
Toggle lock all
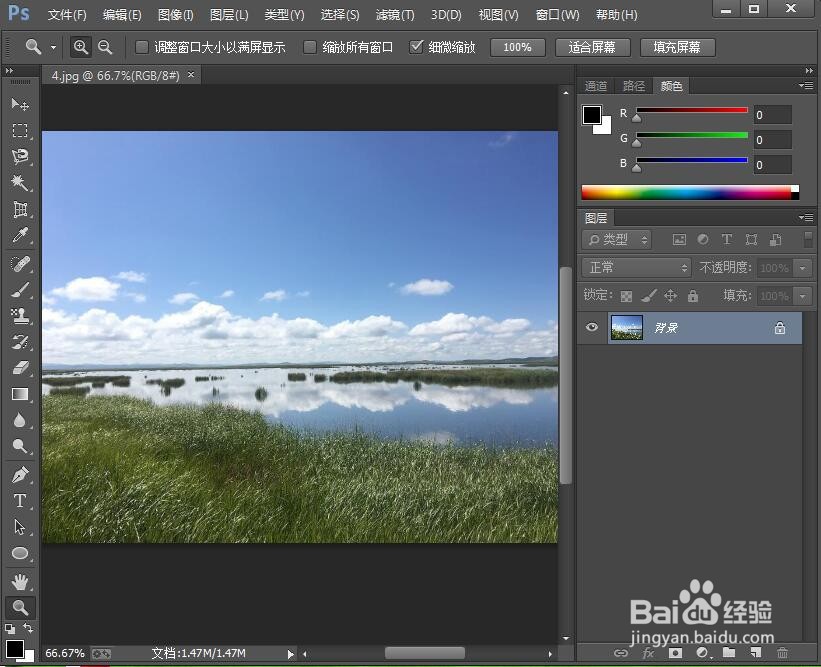693,296
